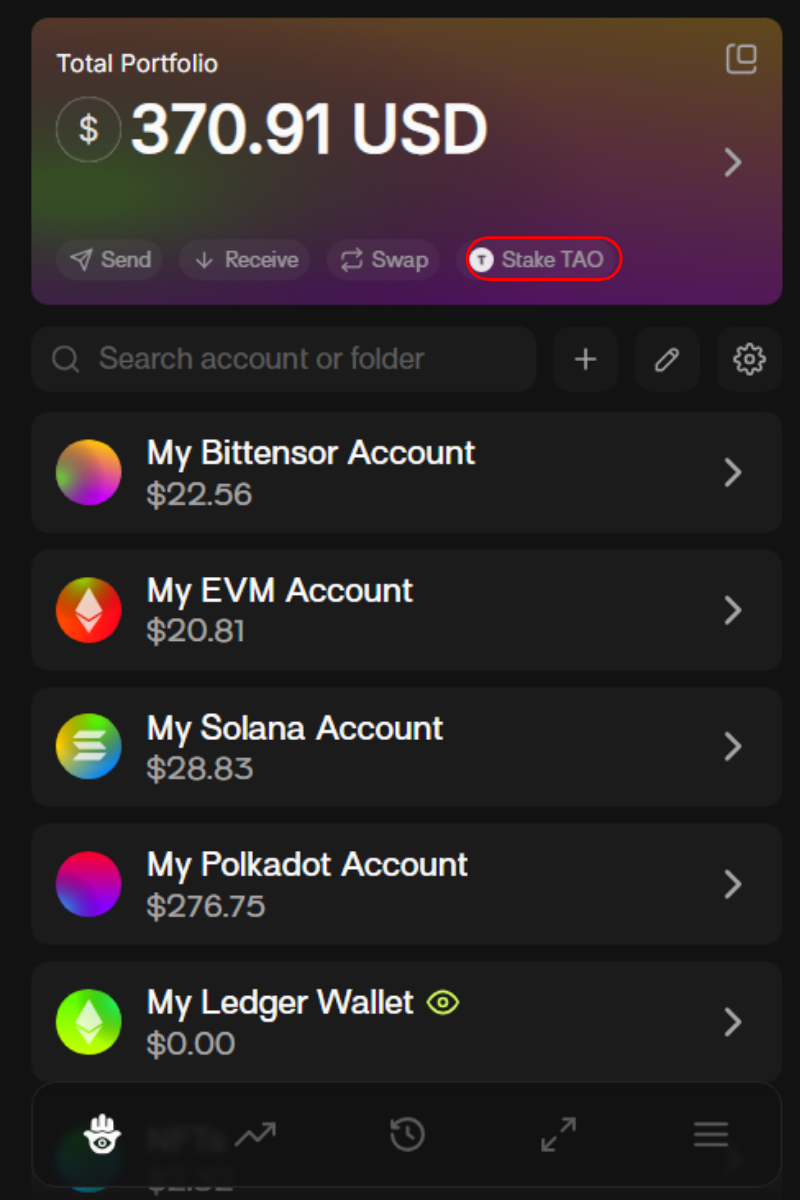The height and width of the screenshot is (1200, 800).
Task: Click the pencil edit icon
Action: (x=667, y=359)
